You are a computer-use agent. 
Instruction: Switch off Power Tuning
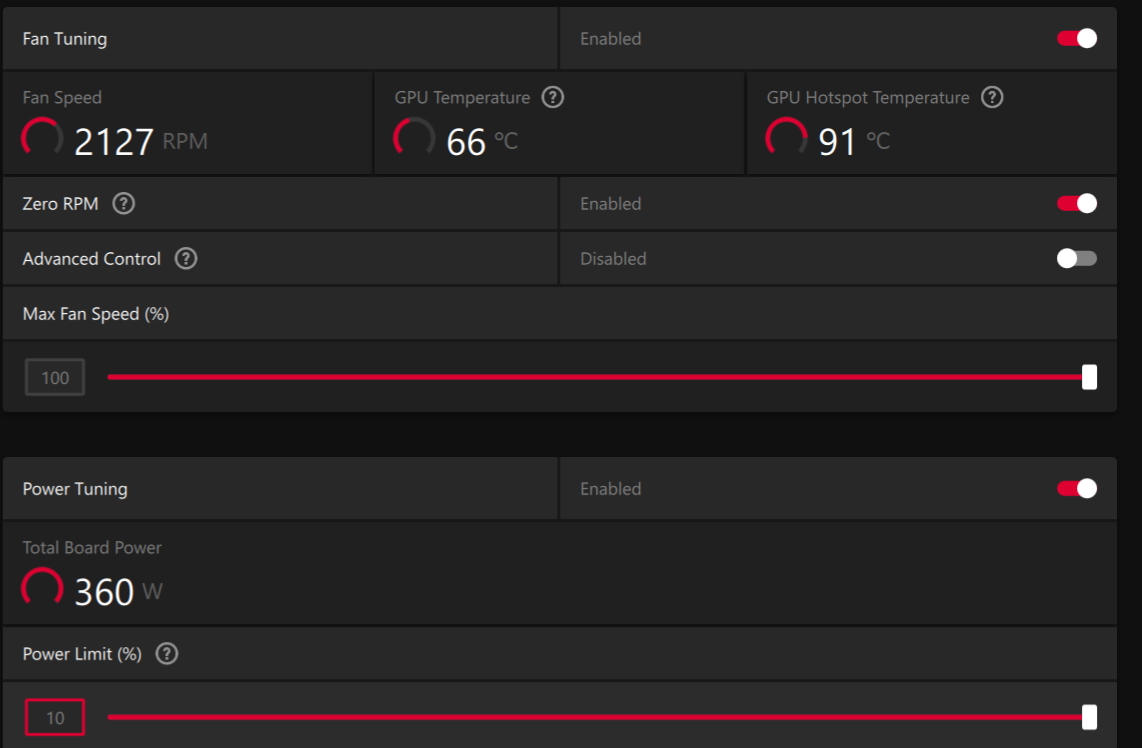[x=1077, y=489]
